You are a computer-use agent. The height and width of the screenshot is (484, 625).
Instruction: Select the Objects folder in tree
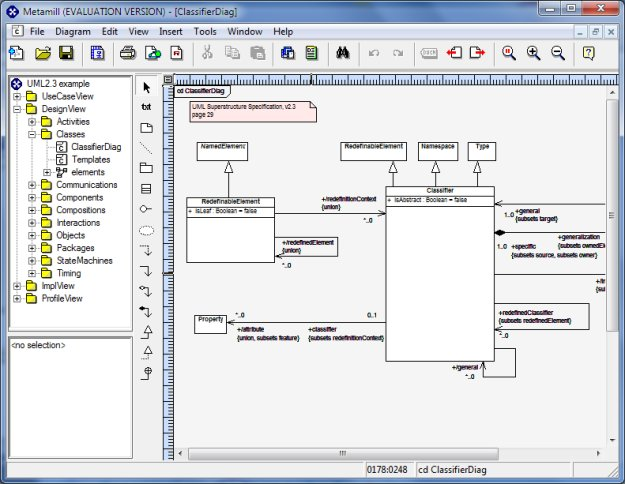point(71,236)
